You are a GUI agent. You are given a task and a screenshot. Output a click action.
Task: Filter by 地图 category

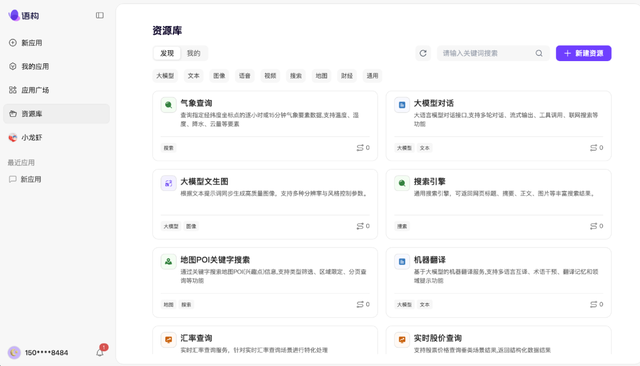tap(321, 76)
